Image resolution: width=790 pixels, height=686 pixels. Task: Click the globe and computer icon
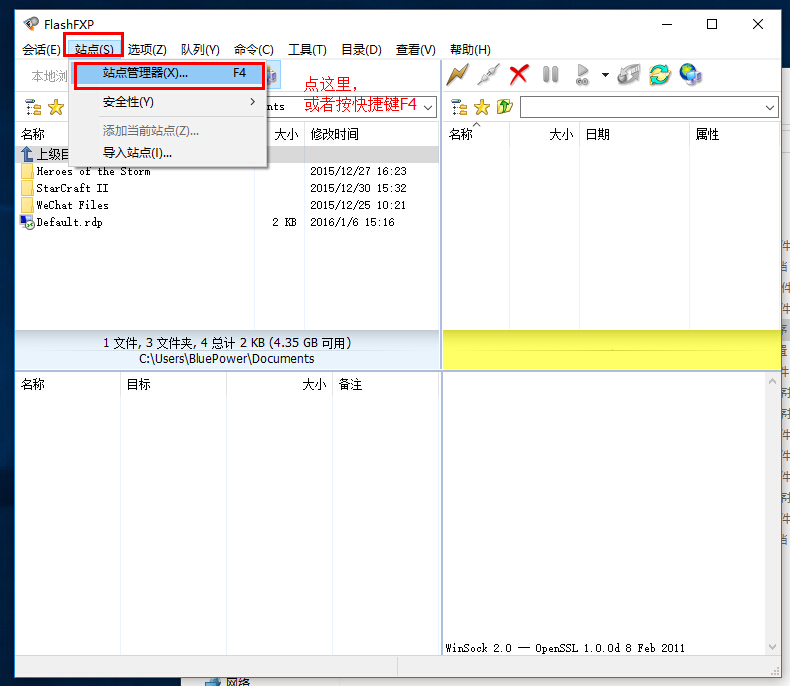point(691,75)
